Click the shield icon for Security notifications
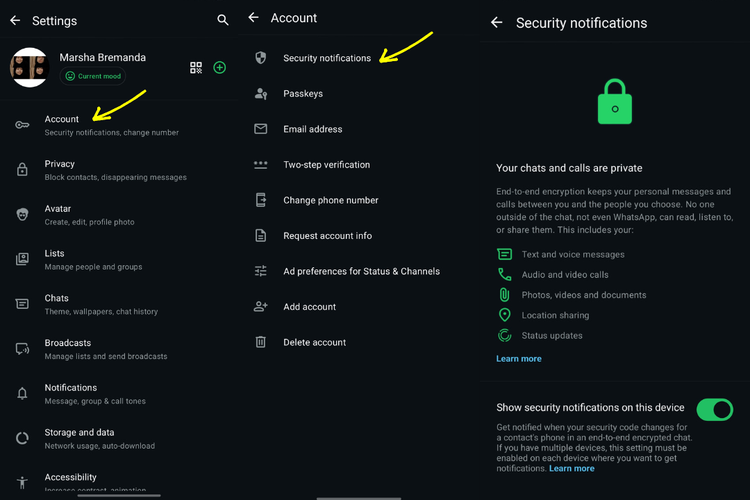750x500 pixels. [x=261, y=58]
